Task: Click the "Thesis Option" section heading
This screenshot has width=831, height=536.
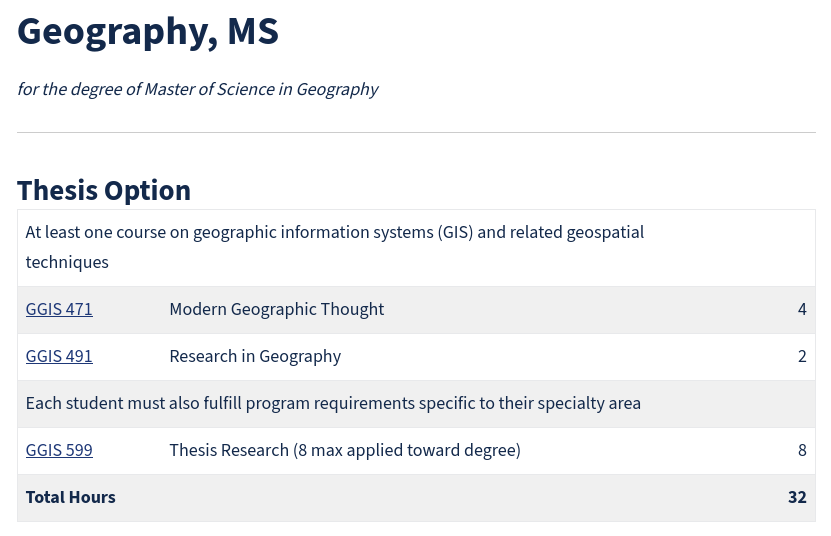Action: [x=104, y=190]
